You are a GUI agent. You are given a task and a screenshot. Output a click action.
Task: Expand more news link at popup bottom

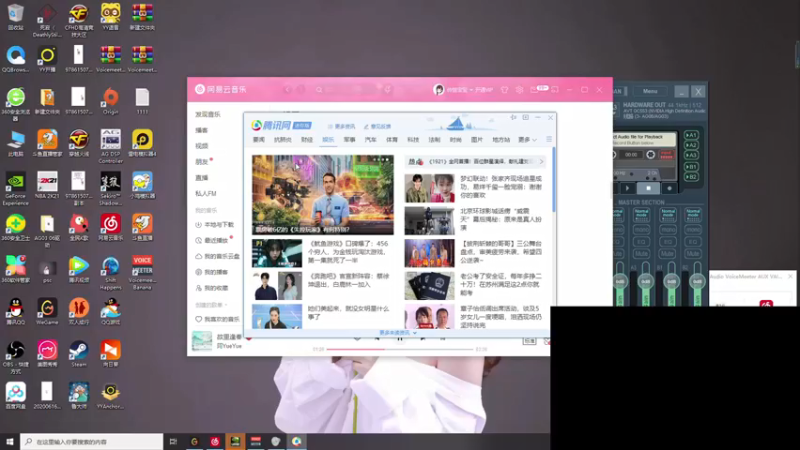(397, 333)
